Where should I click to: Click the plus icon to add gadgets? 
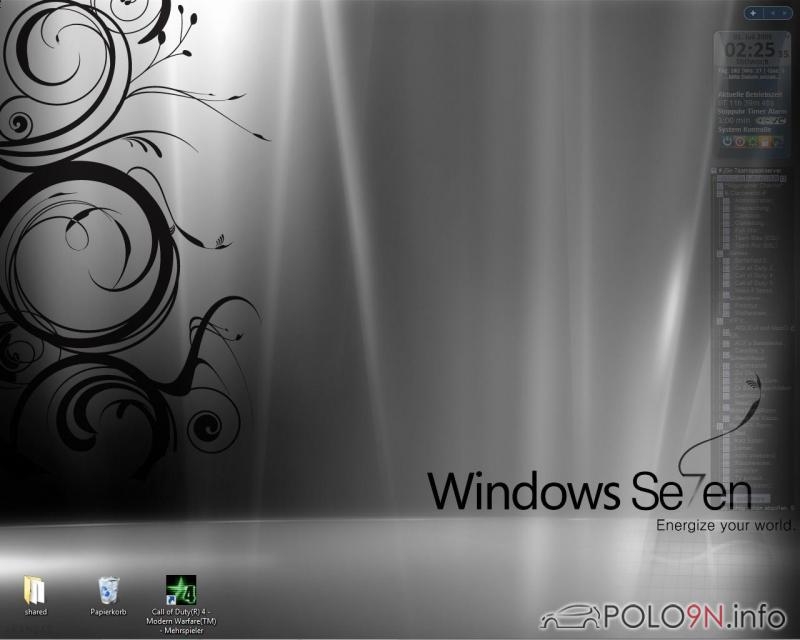point(752,13)
